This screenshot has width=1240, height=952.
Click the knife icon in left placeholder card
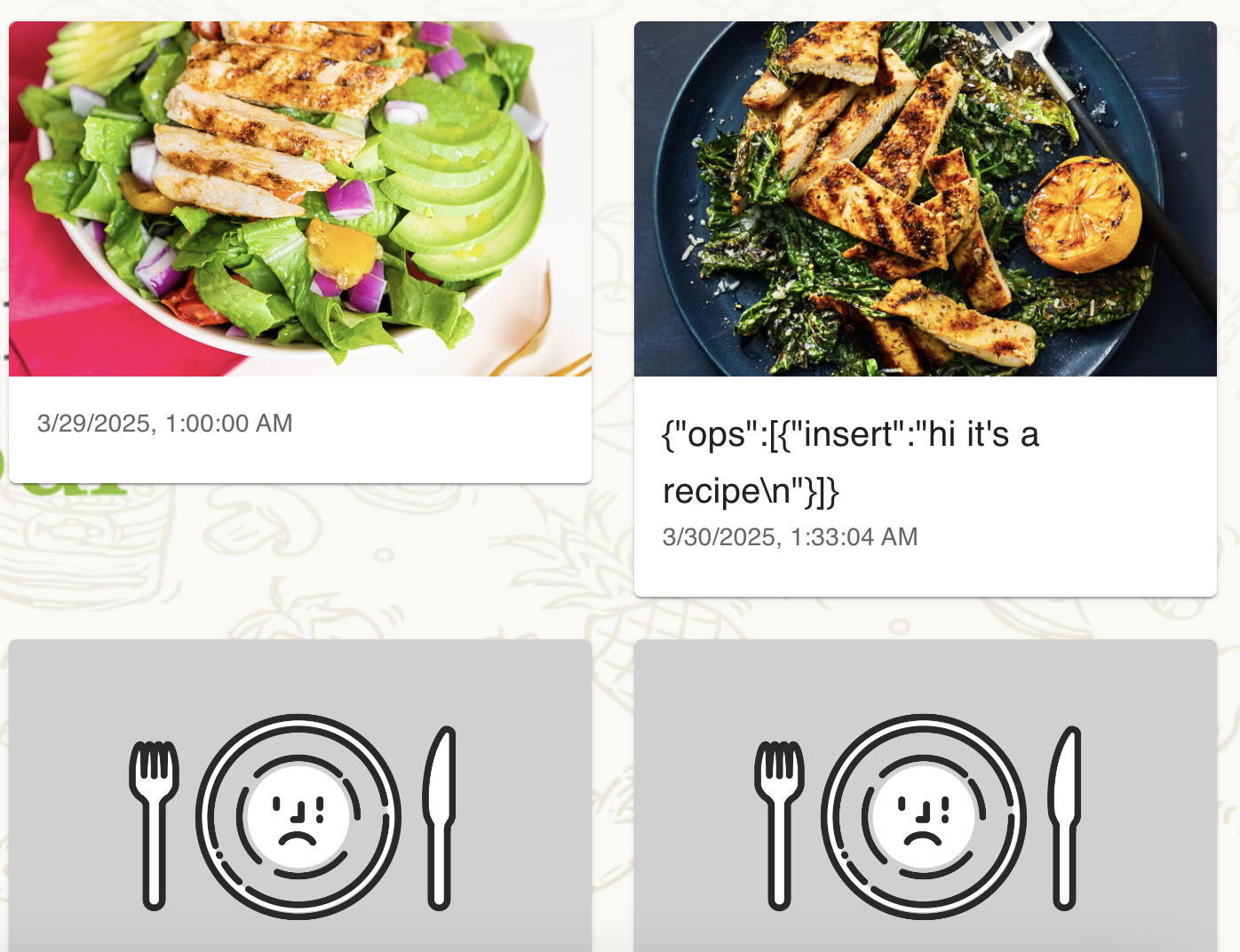(x=441, y=818)
